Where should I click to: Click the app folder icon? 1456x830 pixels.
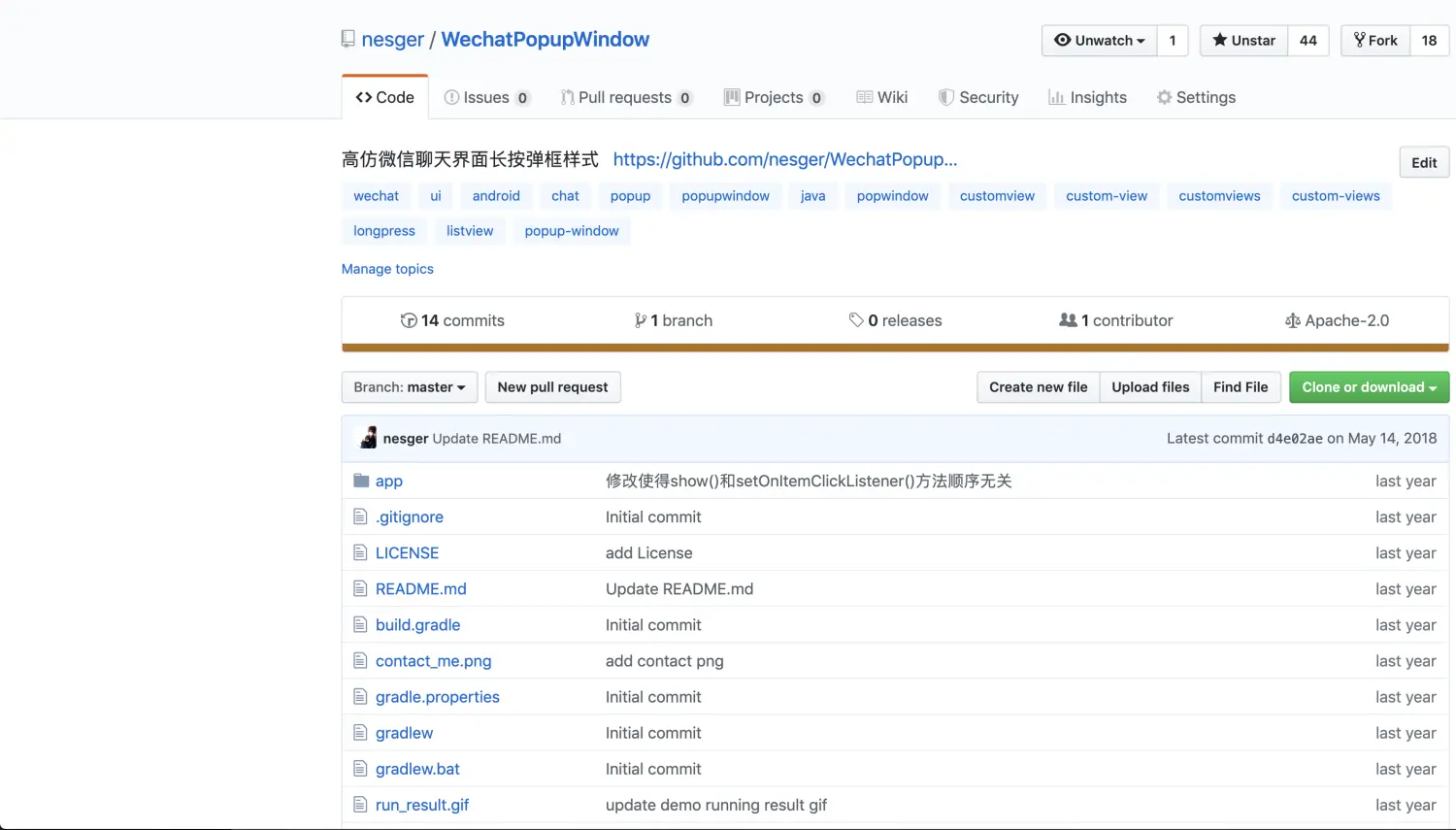[x=361, y=481]
